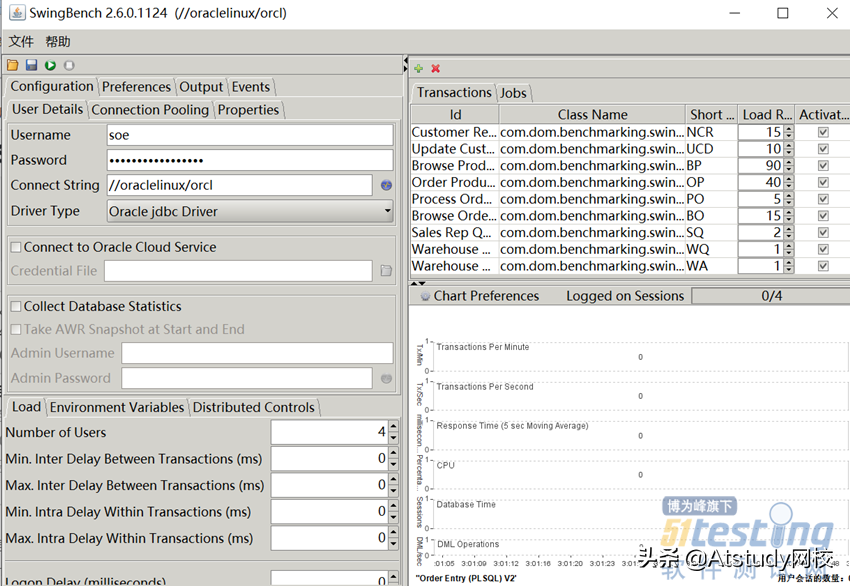The height and width of the screenshot is (586, 850).
Task: Click the Load Ratio column header
Action: (767, 115)
